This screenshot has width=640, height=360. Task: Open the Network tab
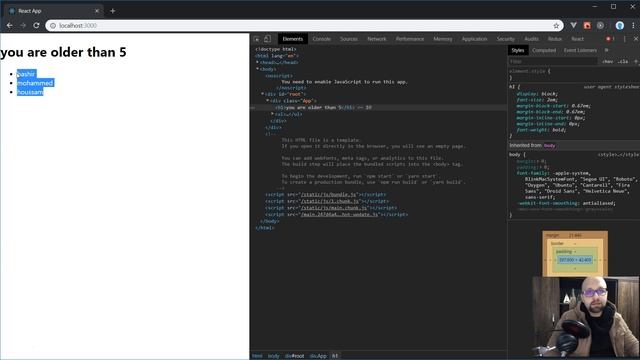(377, 39)
